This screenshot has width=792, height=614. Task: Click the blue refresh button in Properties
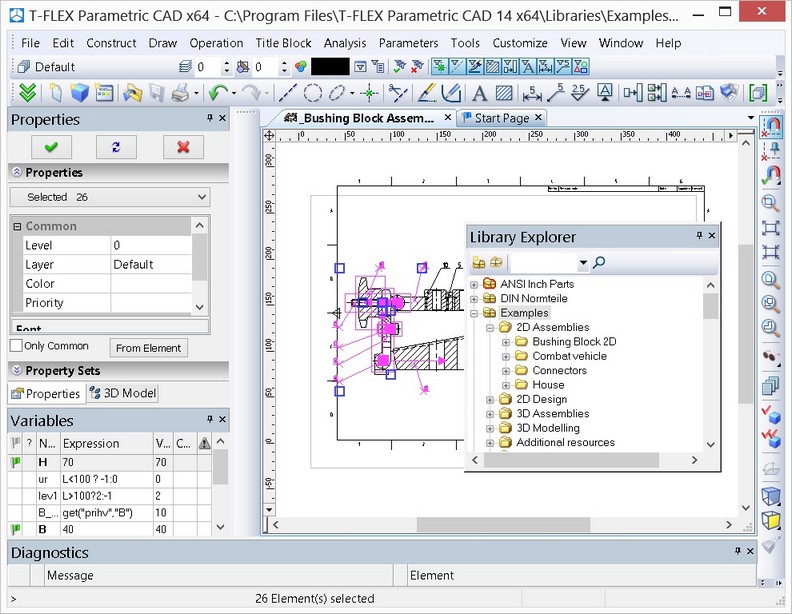click(116, 147)
